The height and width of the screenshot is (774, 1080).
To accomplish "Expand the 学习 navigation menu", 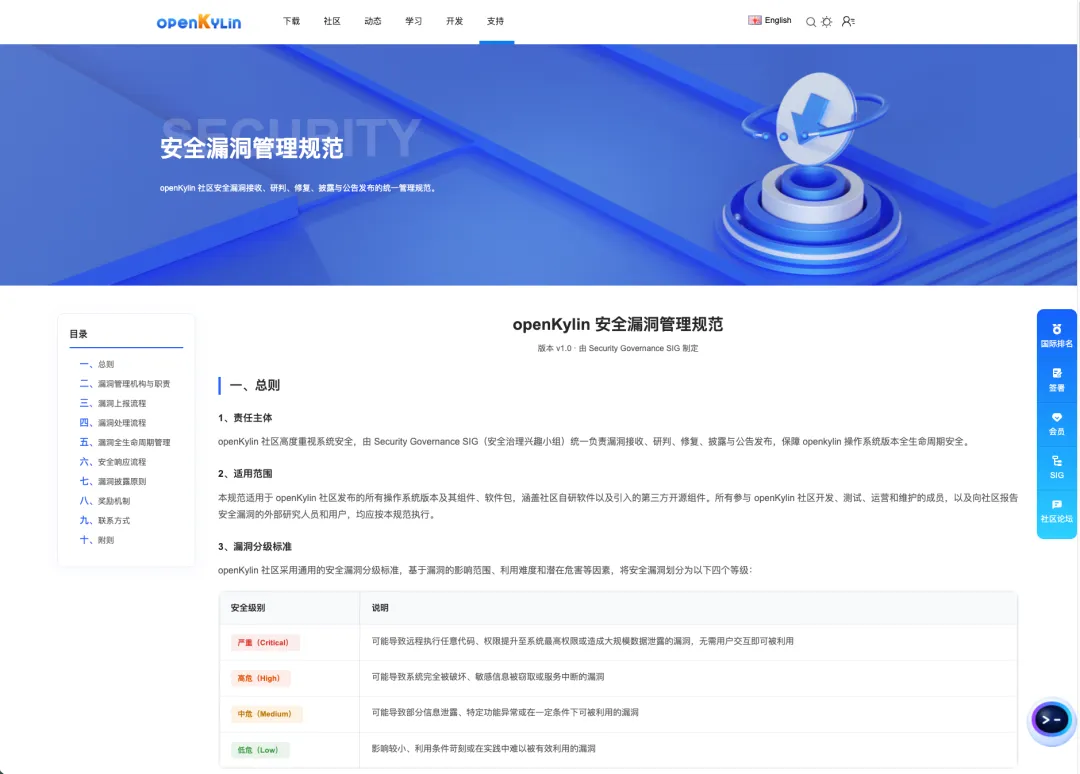I will click(x=413, y=21).
